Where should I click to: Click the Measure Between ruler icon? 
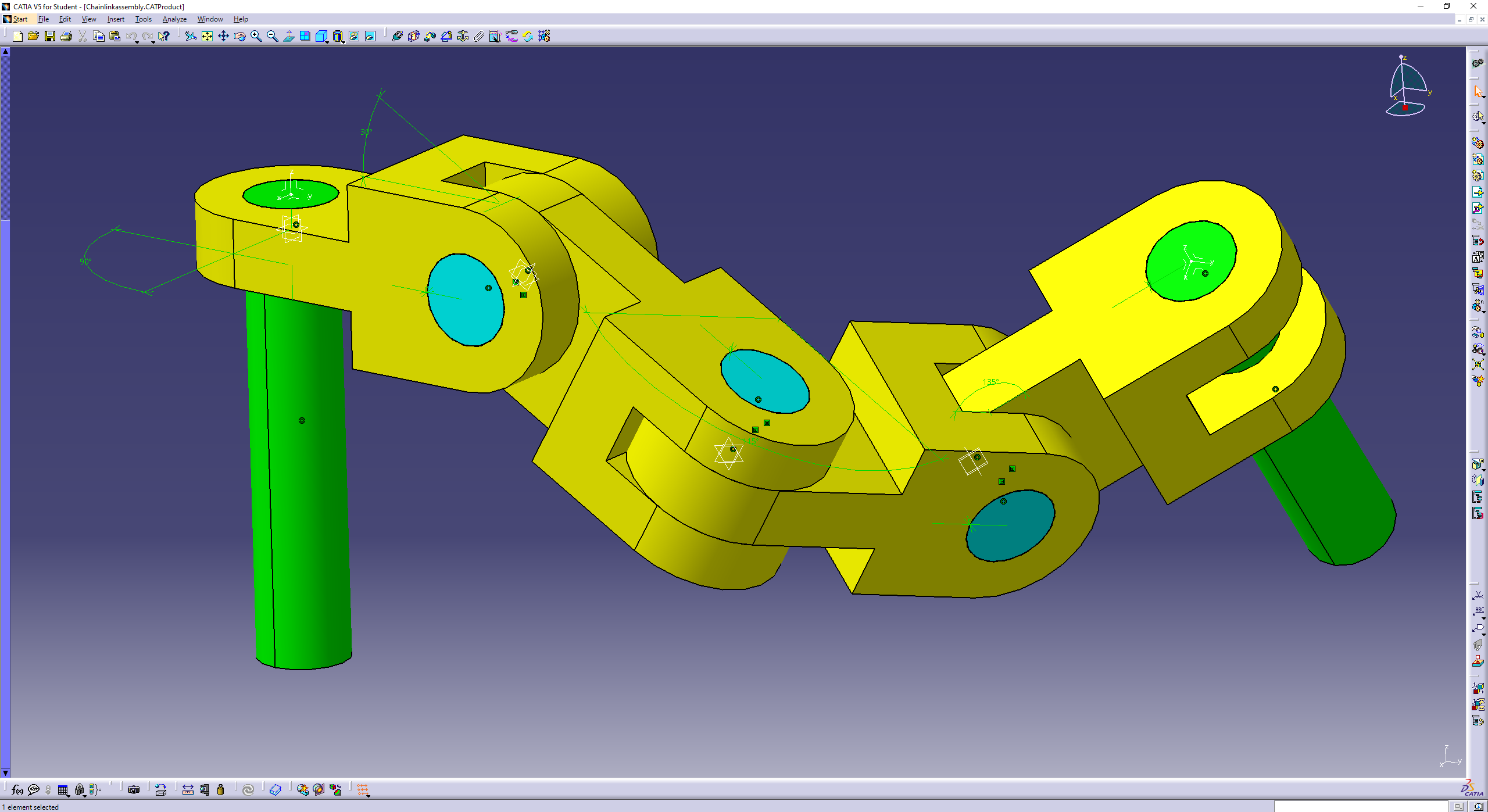click(x=188, y=789)
